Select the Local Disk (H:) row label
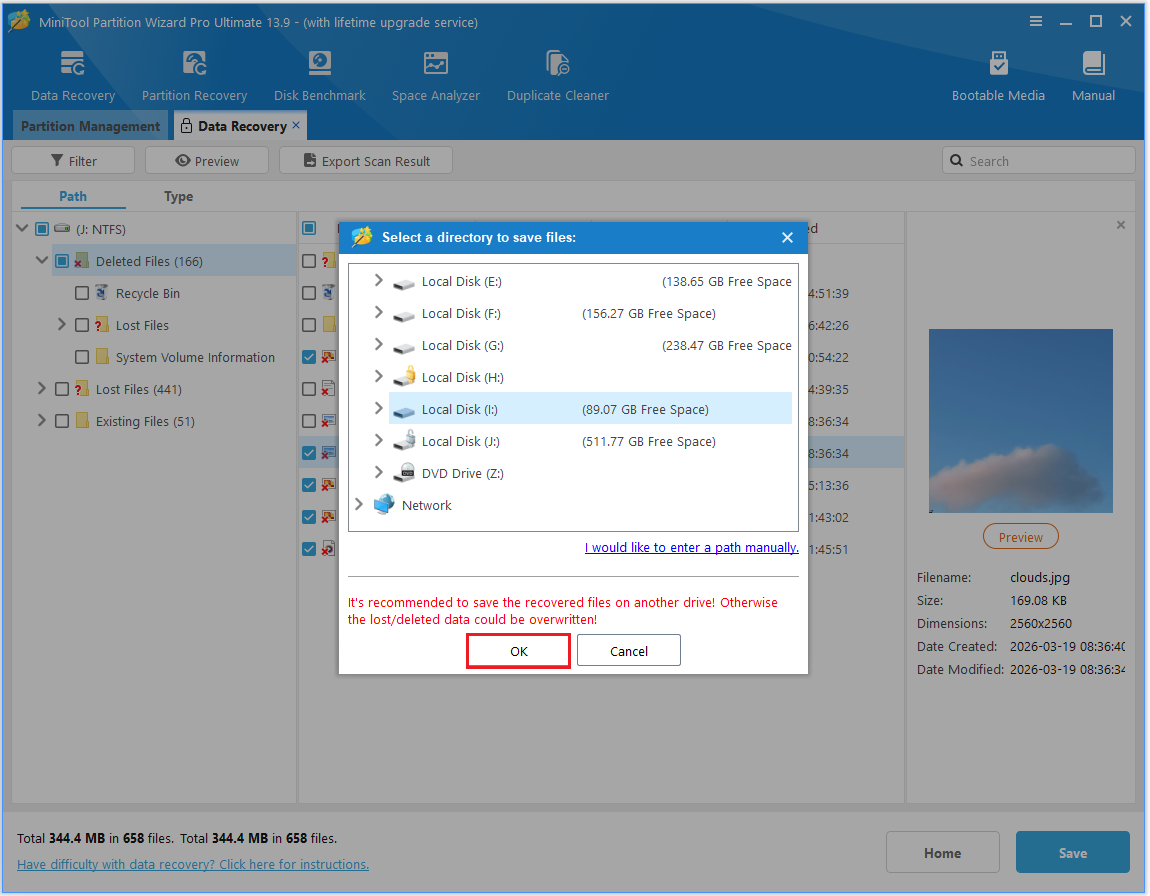Viewport: 1150px width, 896px height. (463, 378)
